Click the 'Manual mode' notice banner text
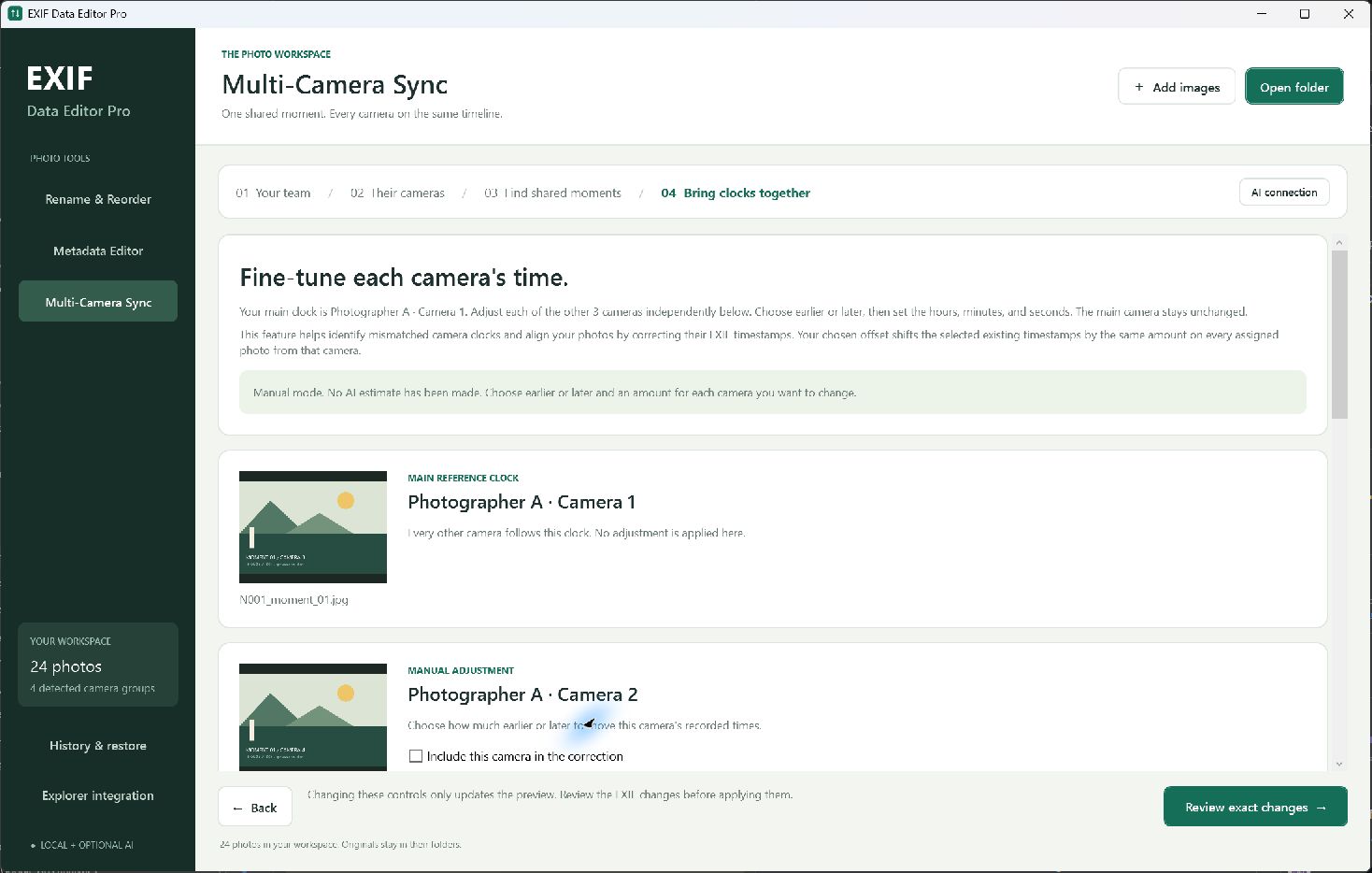This screenshot has width=1372, height=873. (x=554, y=393)
